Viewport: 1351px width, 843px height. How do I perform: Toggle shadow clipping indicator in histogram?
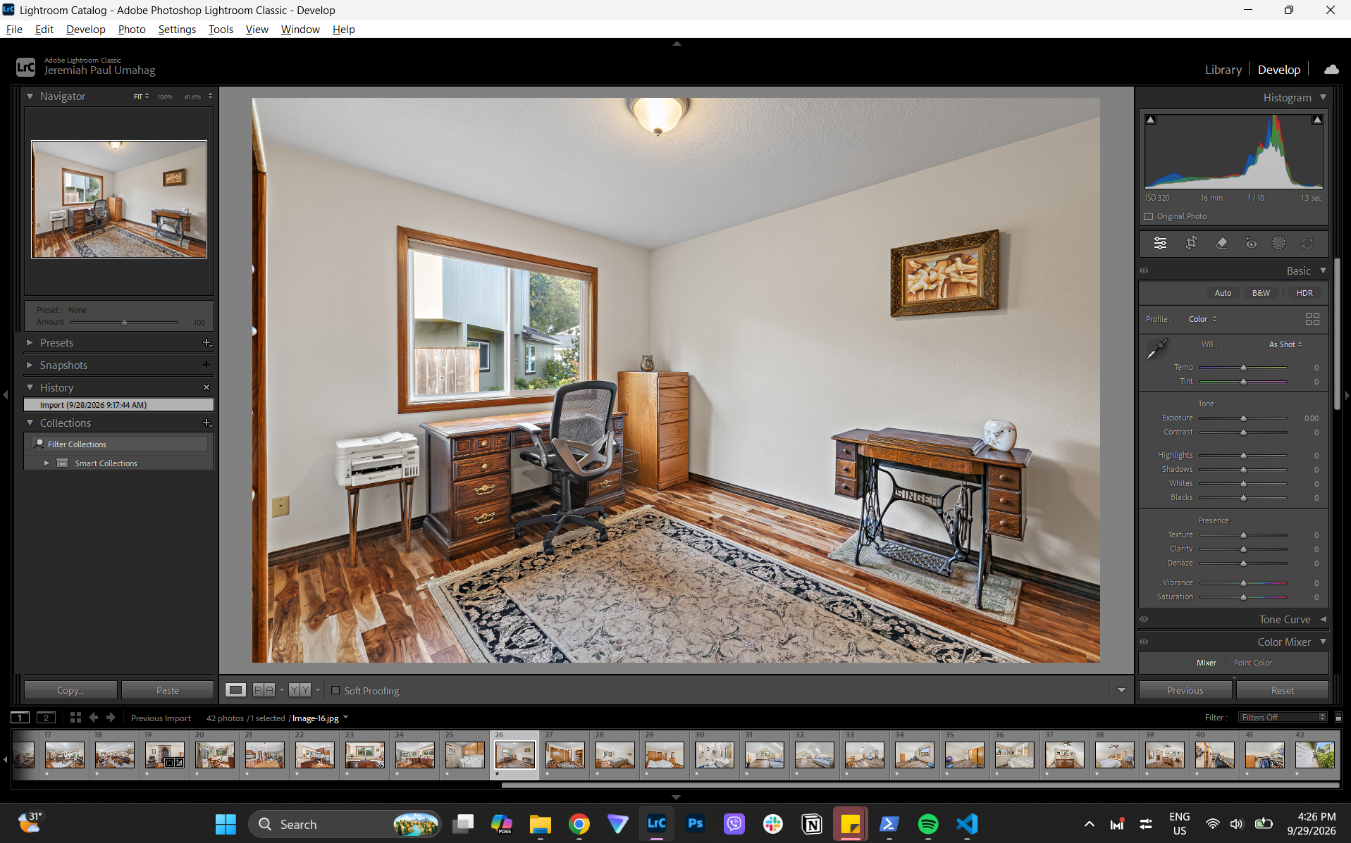pyautogui.click(x=1150, y=120)
